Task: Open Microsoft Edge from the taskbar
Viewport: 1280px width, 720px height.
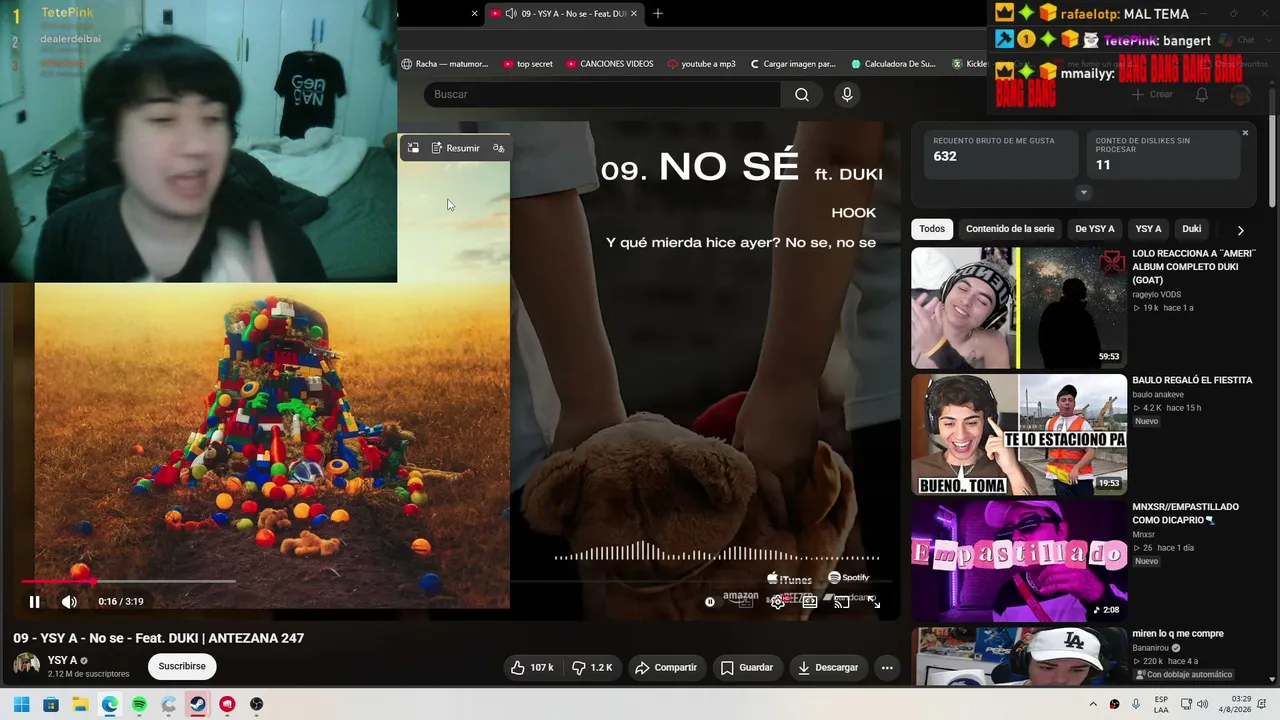Action: click(110, 704)
